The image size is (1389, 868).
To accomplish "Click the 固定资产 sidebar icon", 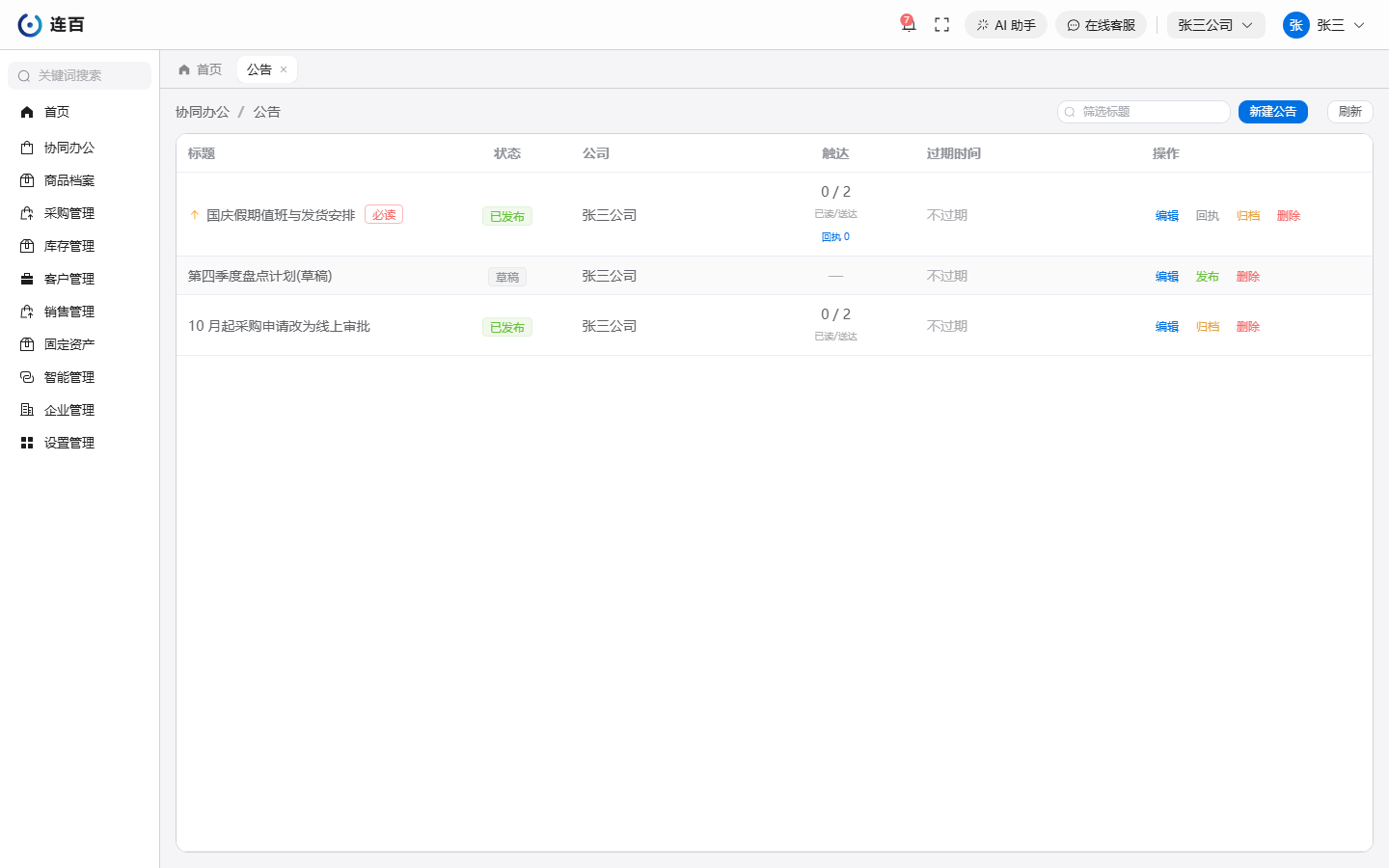I will pyautogui.click(x=27, y=344).
